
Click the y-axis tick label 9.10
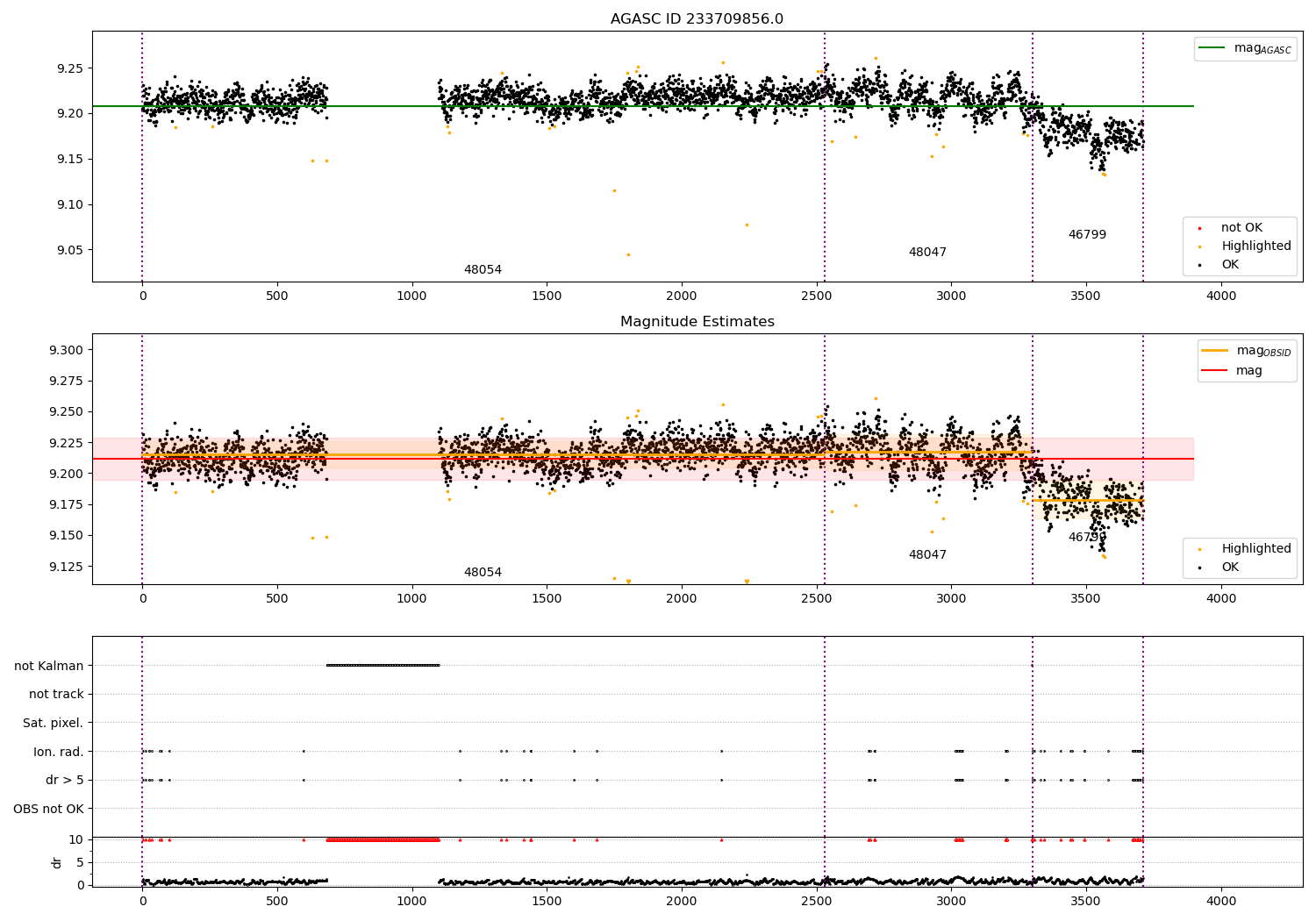click(70, 205)
